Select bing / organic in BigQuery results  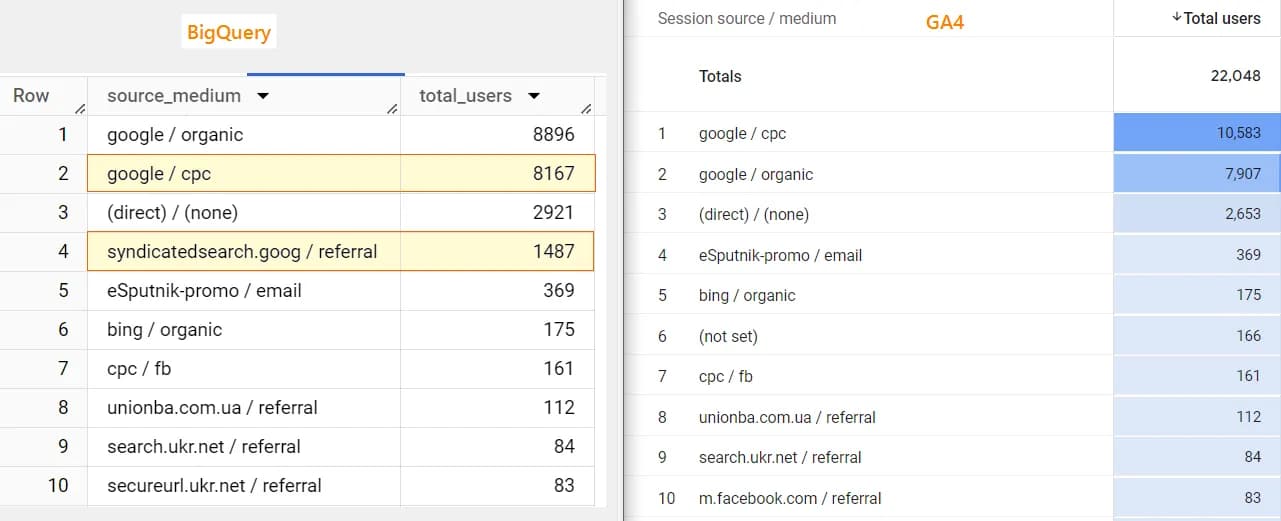(165, 330)
